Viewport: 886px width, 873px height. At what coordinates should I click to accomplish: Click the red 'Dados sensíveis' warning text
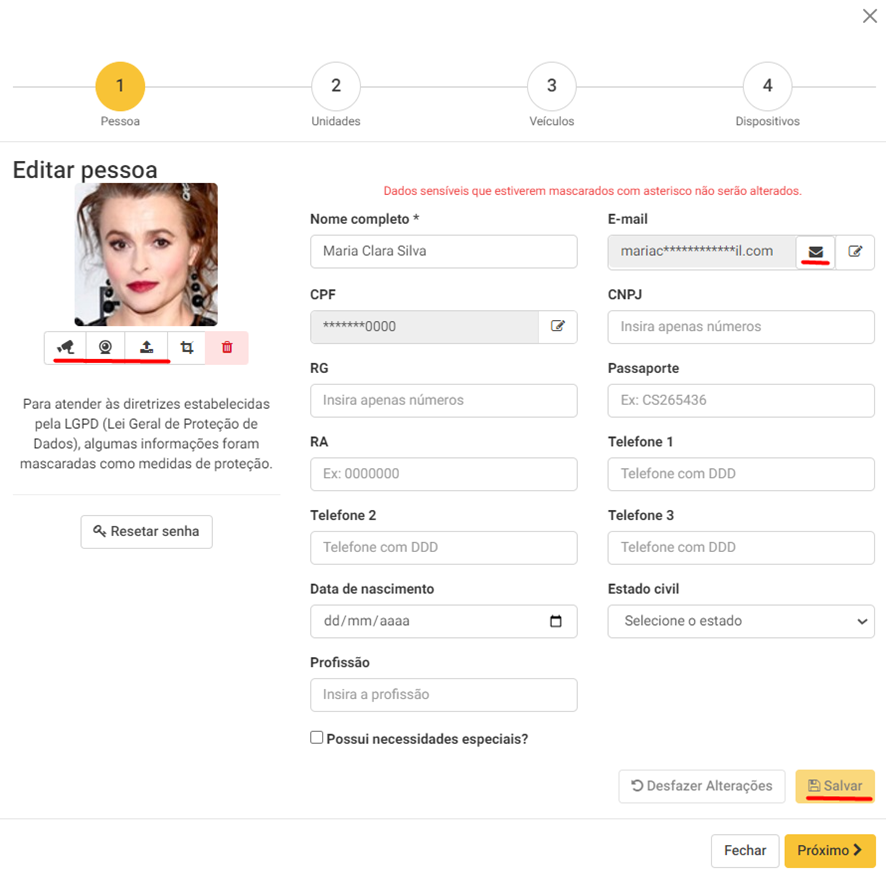pos(592,191)
